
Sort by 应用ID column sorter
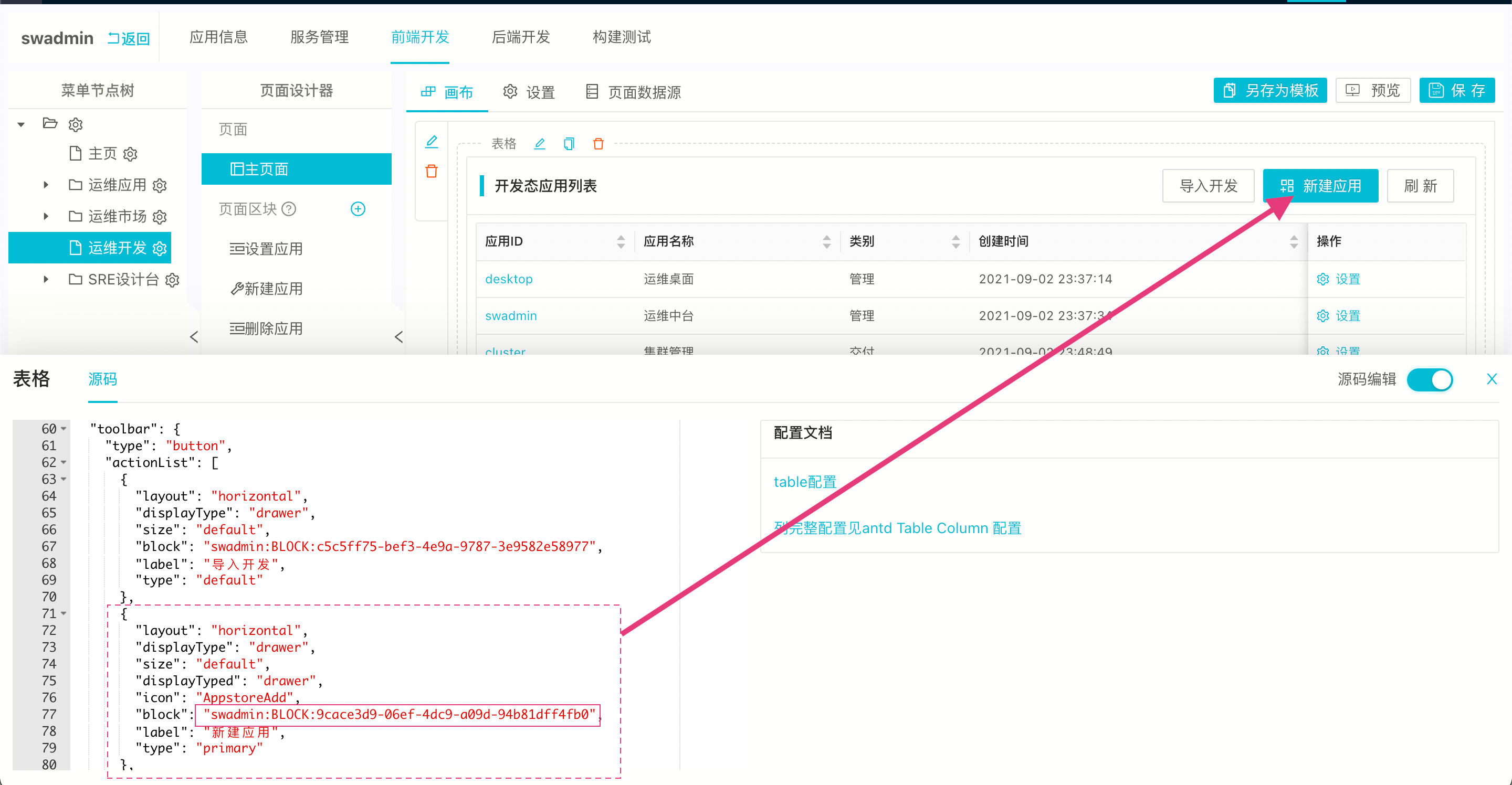pyautogui.click(x=621, y=241)
